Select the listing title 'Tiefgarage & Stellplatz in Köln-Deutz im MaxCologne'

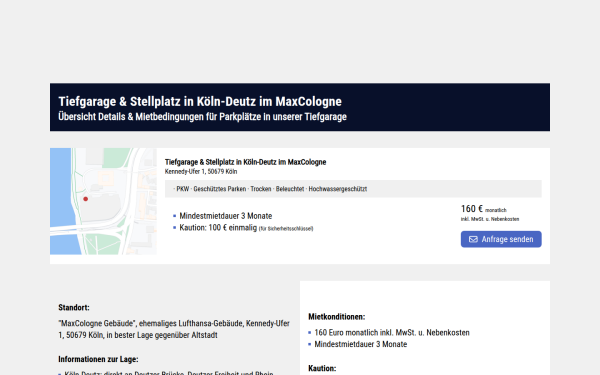point(245,162)
